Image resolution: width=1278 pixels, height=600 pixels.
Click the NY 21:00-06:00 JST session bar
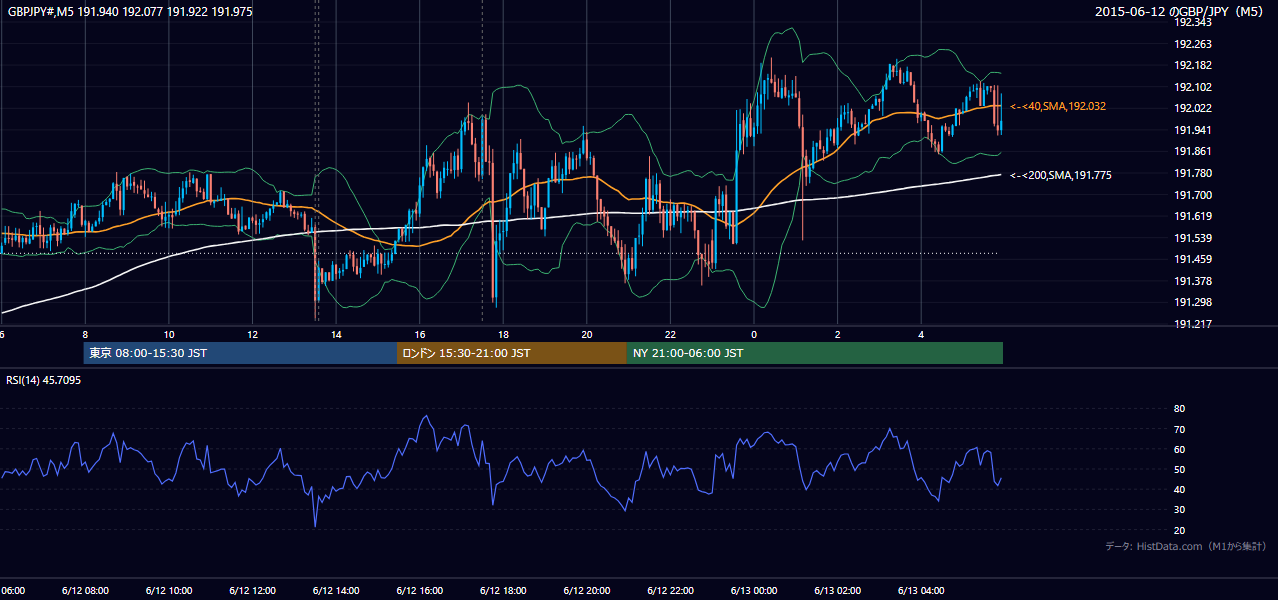pos(815,353)
